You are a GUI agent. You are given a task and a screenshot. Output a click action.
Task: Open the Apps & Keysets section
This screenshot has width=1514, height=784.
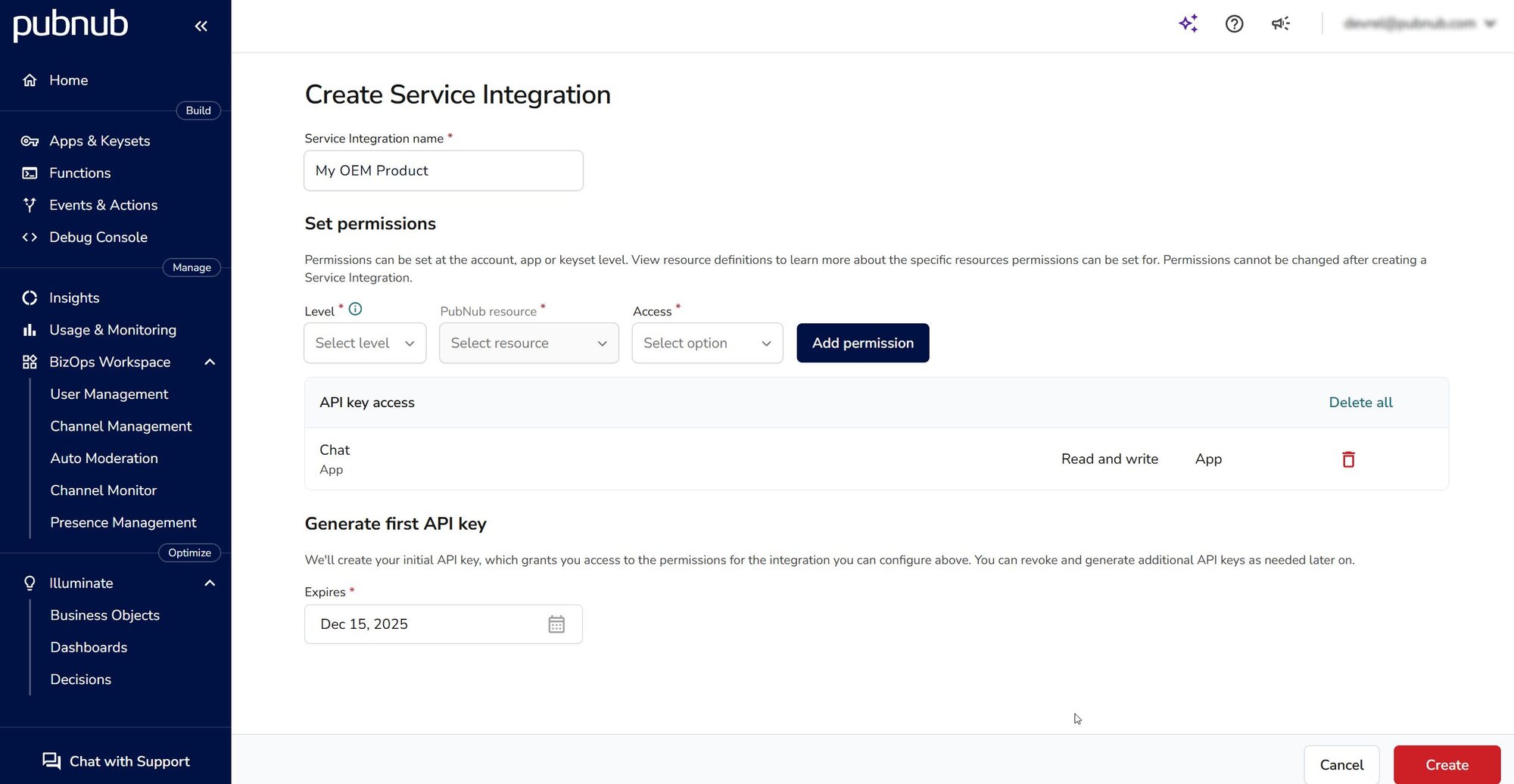tap(98, 141)
